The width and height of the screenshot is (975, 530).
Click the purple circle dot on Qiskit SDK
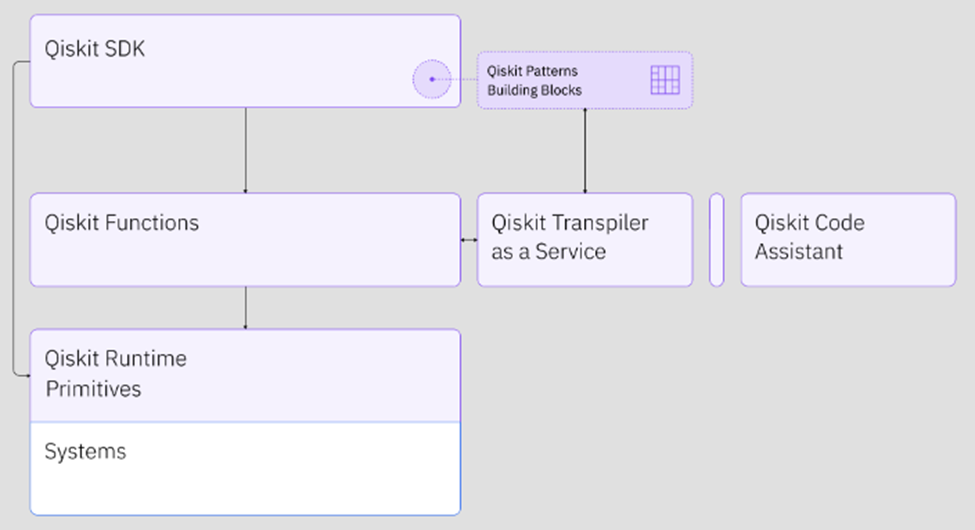432,79
